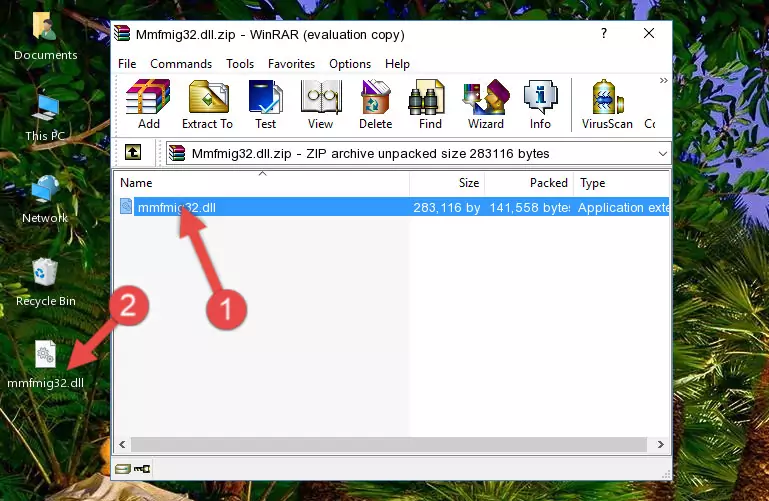Open the Help menu
This screenshot has width=769, height=501.
point(397,64)
